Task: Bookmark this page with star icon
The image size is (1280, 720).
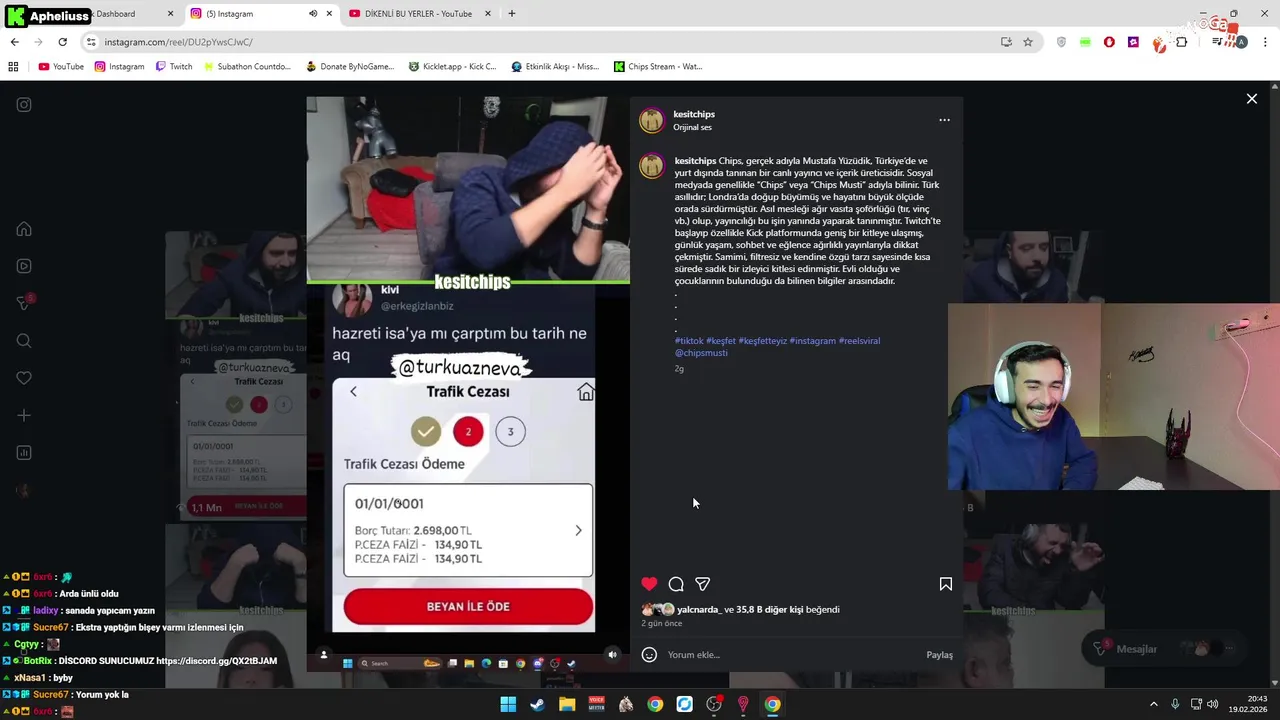Action: (x=1027, y=42)
